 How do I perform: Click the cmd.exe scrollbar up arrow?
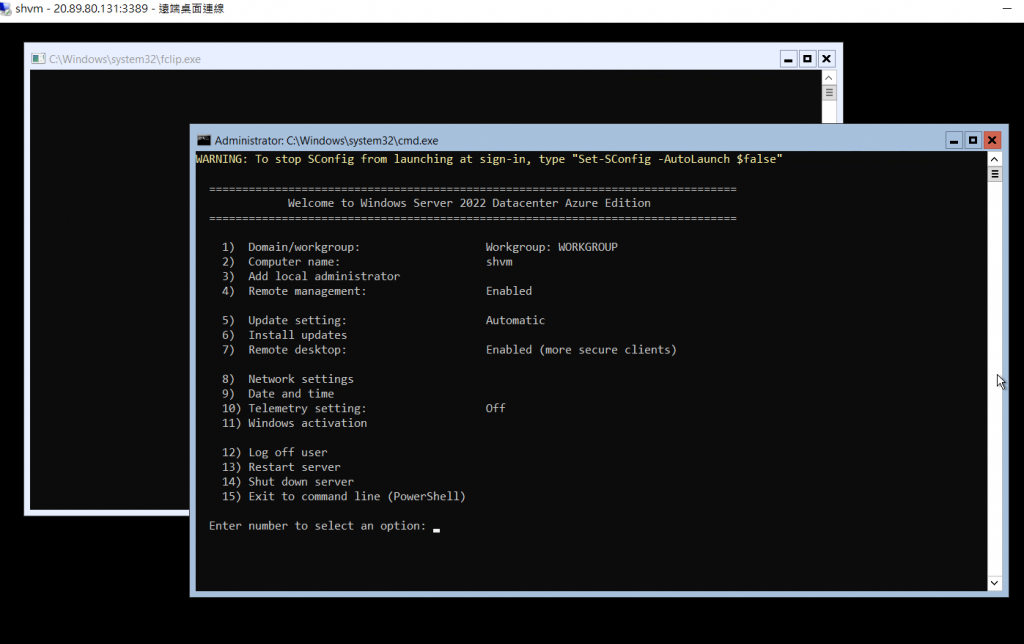pos(994,159)
